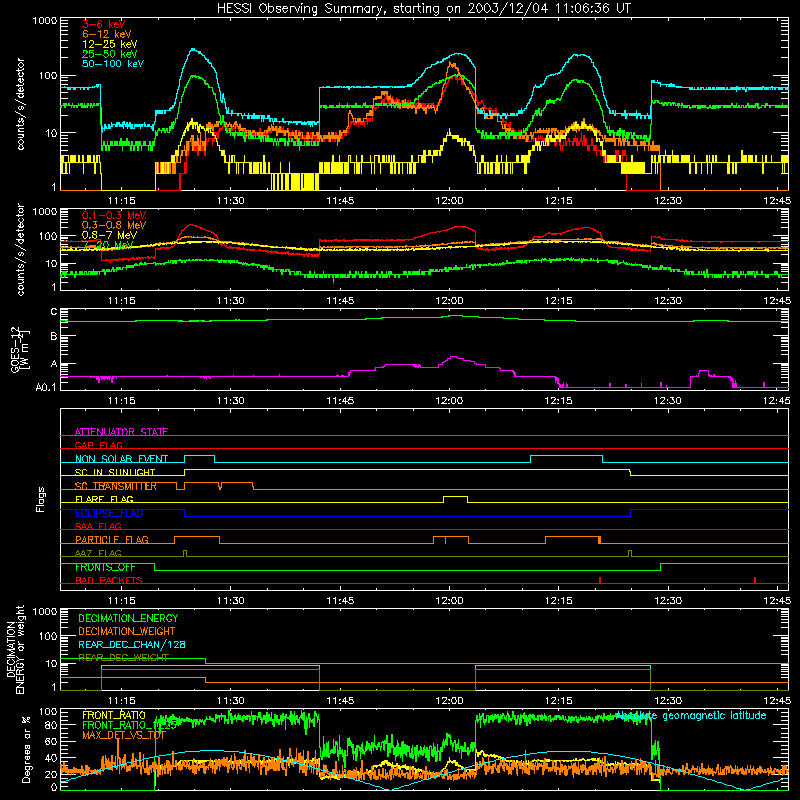Click the DECIMATION ENERGY or weight axis title
The width and height of the screenshot is (800, 800).
(15, 649)
